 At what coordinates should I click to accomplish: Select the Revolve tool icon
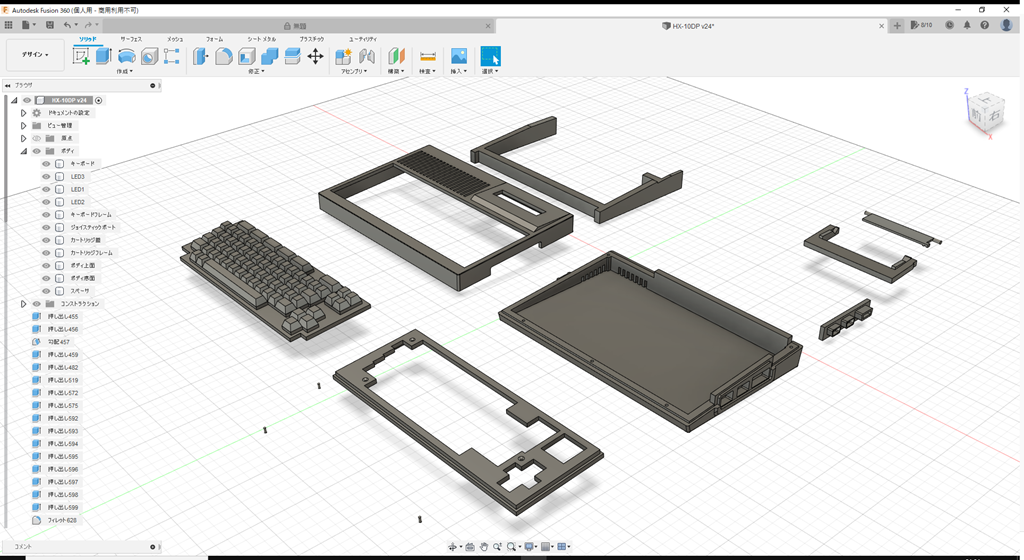coord(127,56)
